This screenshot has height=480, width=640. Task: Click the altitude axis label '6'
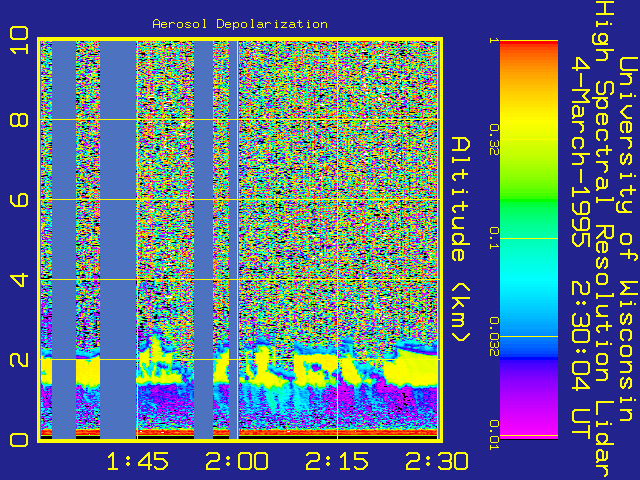[19, 200]
